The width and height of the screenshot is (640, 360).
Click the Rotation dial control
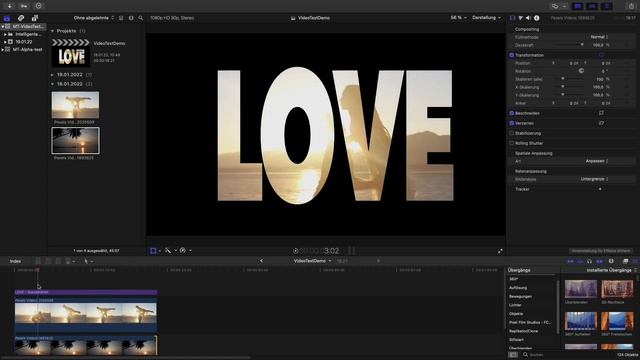[581, 71]
